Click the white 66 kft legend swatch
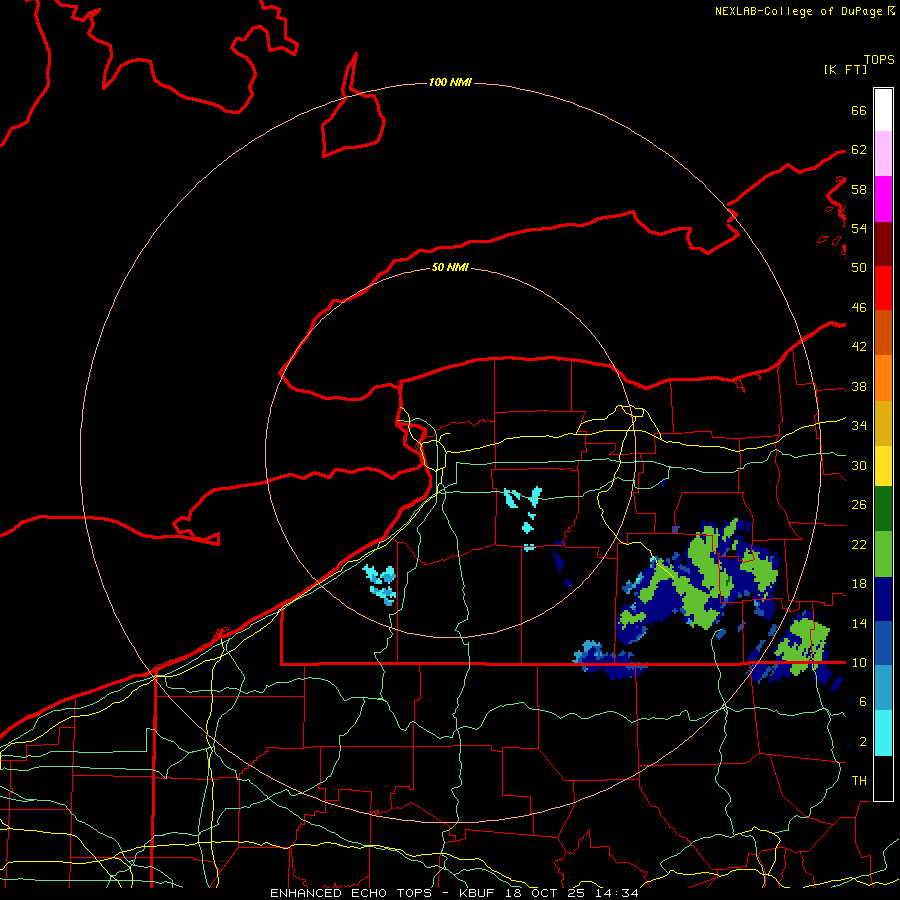Image resolution: width=900 pixels, height=900 pixels. click(883, 110)
